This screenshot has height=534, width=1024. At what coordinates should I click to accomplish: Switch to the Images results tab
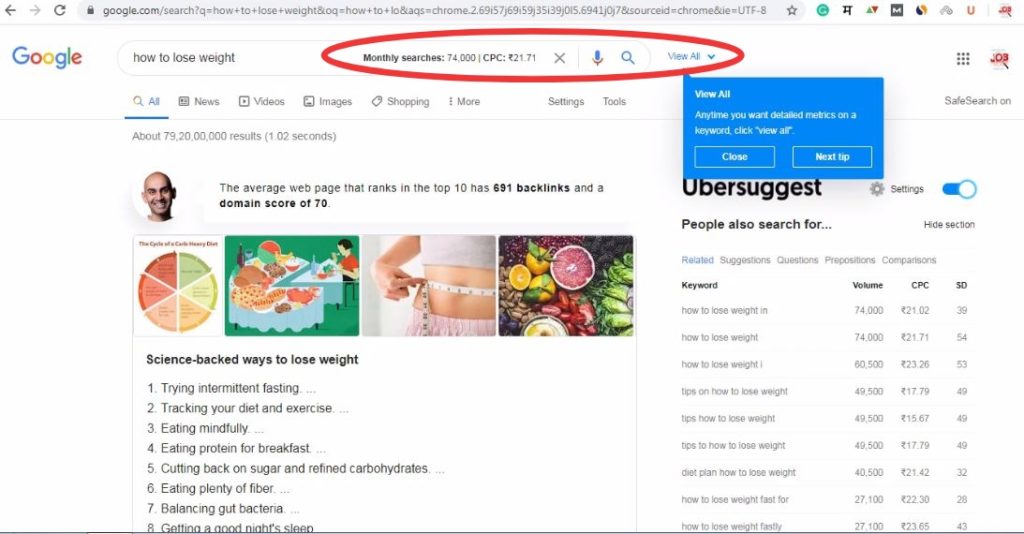click(x=328, y=102)
